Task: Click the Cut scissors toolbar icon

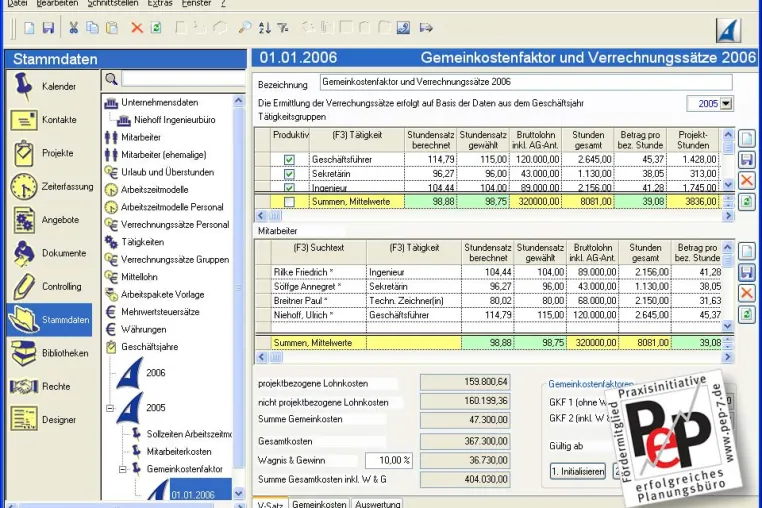Action: (73, 28)
